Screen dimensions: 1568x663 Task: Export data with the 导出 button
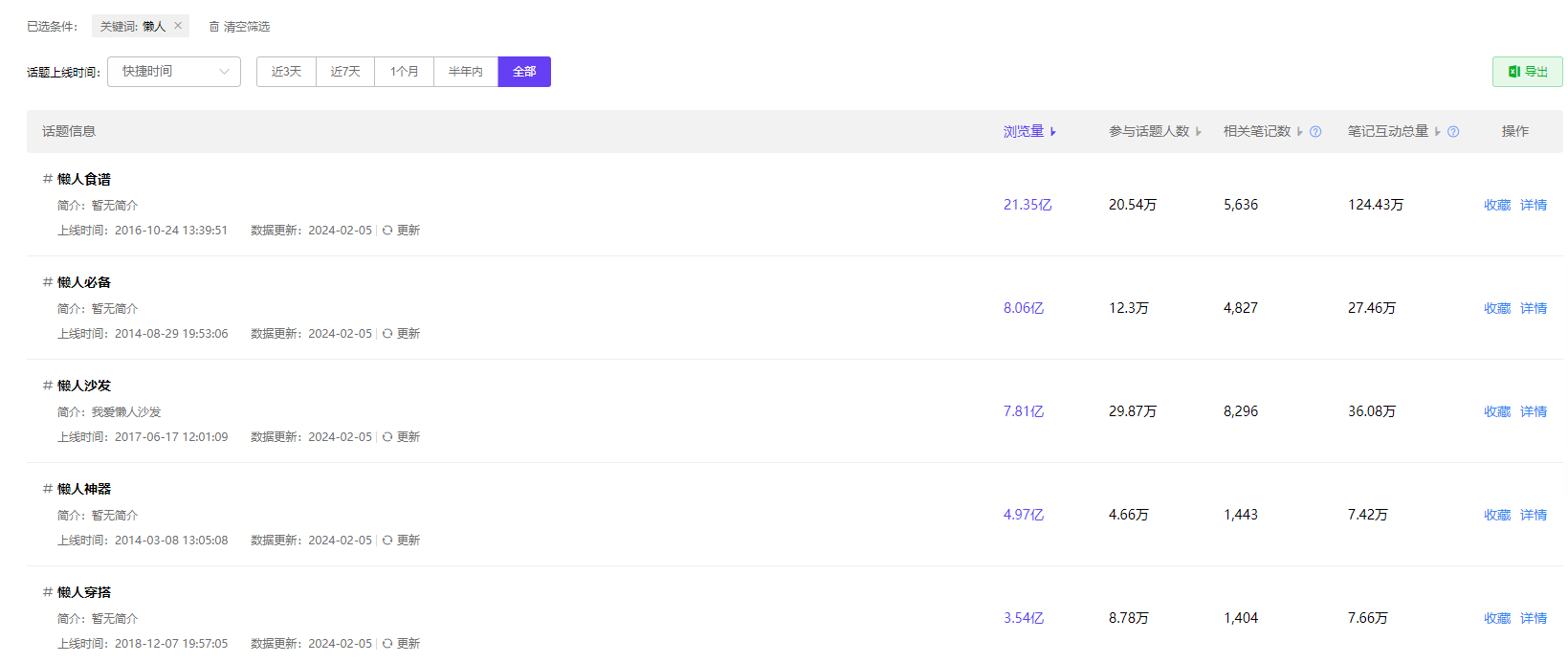click(x=1527, y=72)
